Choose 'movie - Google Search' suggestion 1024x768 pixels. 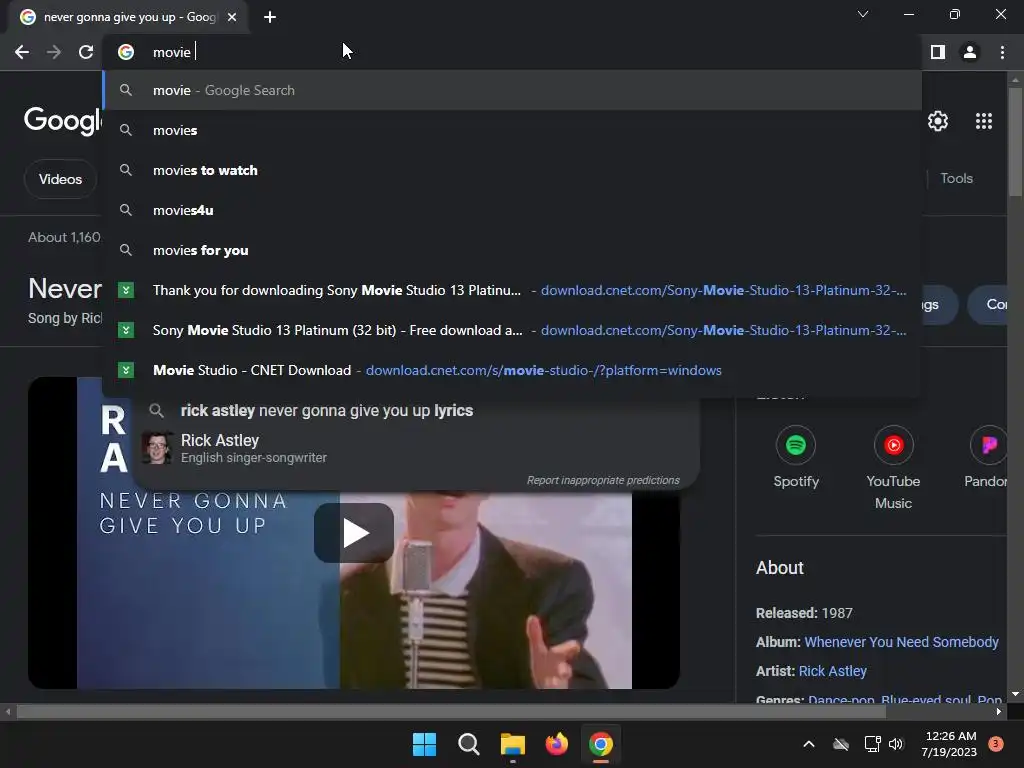point(512,90)
